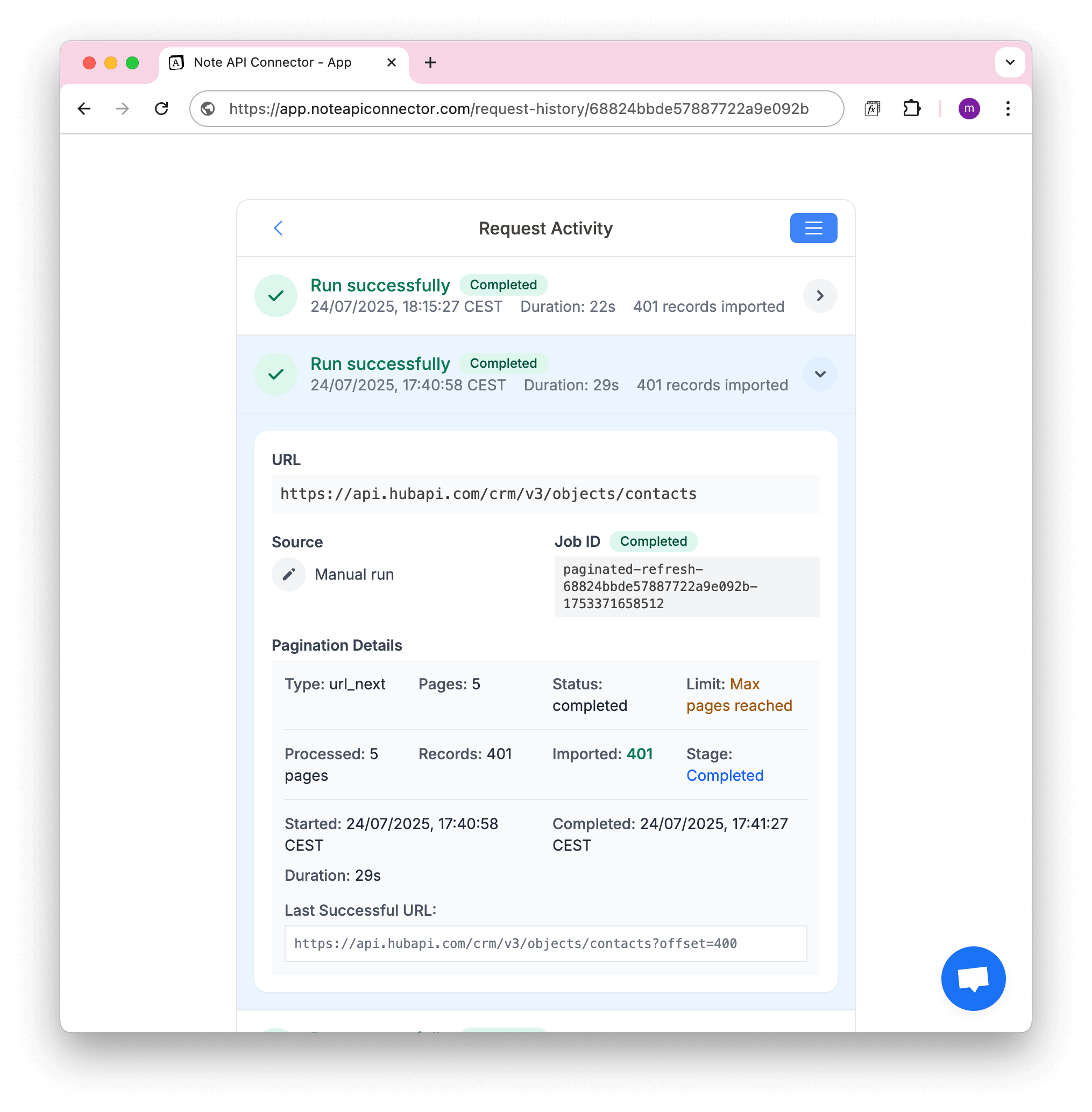Click the Manual run pencil icon
Image resolution: width=1092 pixels, height=1112 pixels.
point(288,574)
